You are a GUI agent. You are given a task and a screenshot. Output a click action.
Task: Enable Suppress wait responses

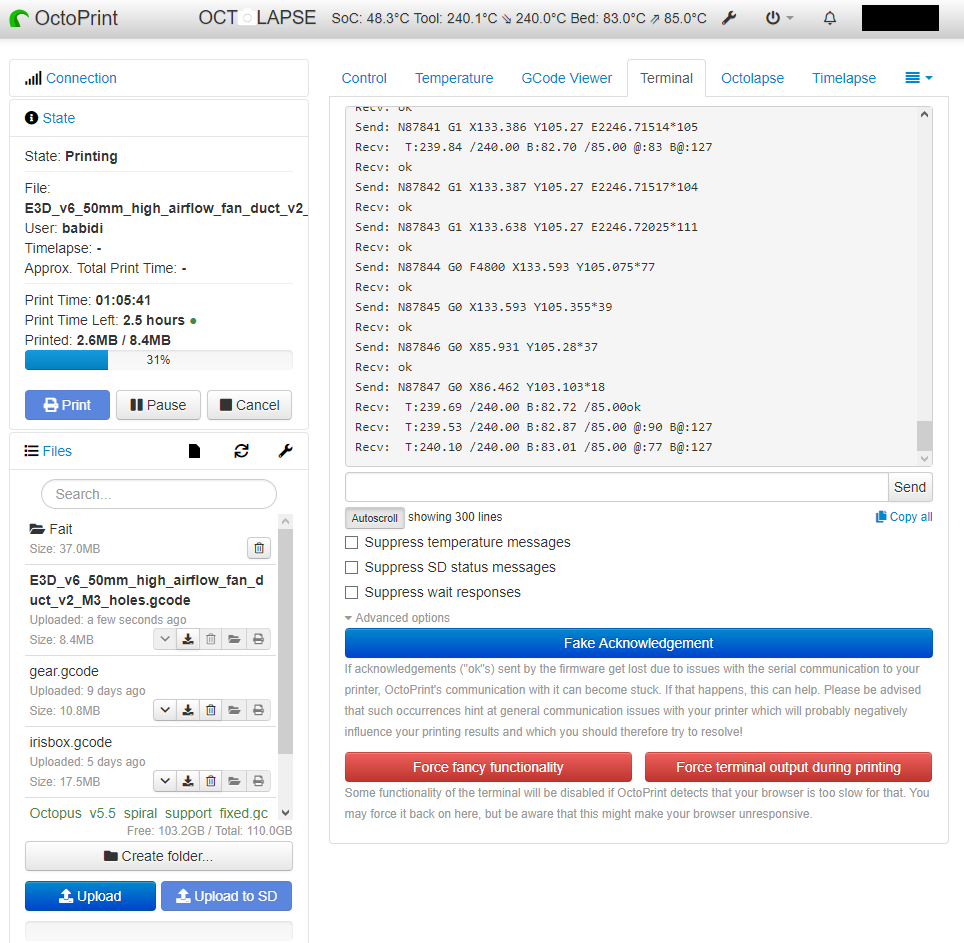tap(352, 593)
